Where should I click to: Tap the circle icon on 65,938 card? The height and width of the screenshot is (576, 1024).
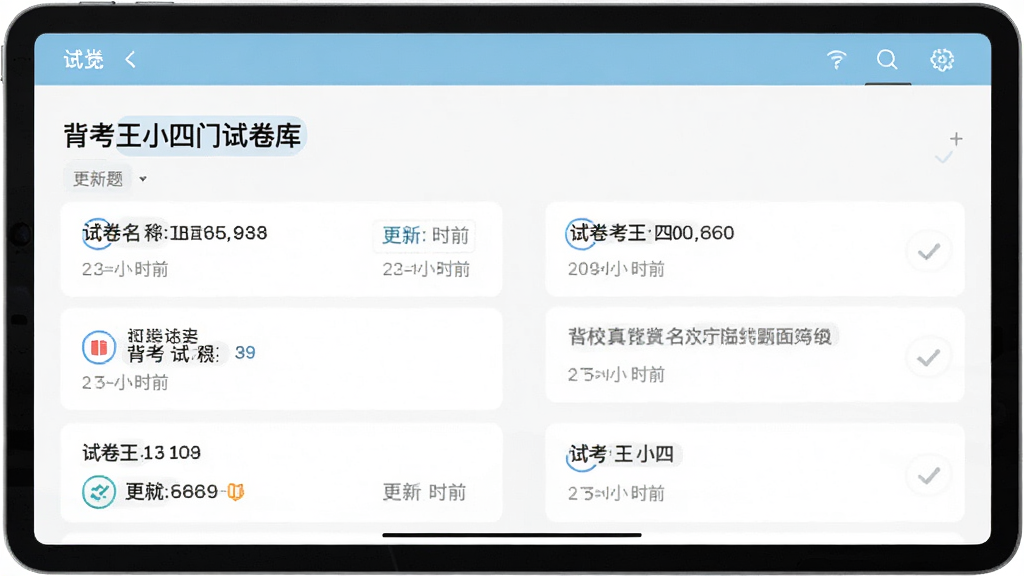[97, 233]
